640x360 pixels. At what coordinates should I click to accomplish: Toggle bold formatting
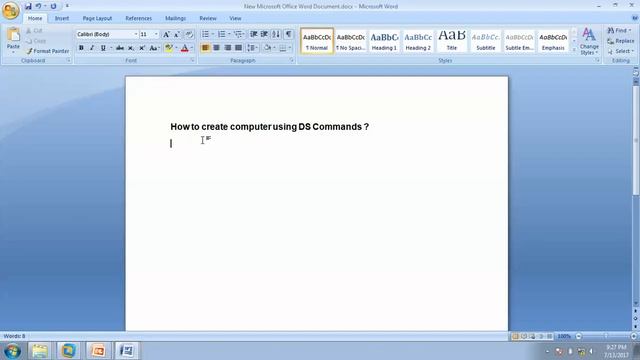coord(81,48)
